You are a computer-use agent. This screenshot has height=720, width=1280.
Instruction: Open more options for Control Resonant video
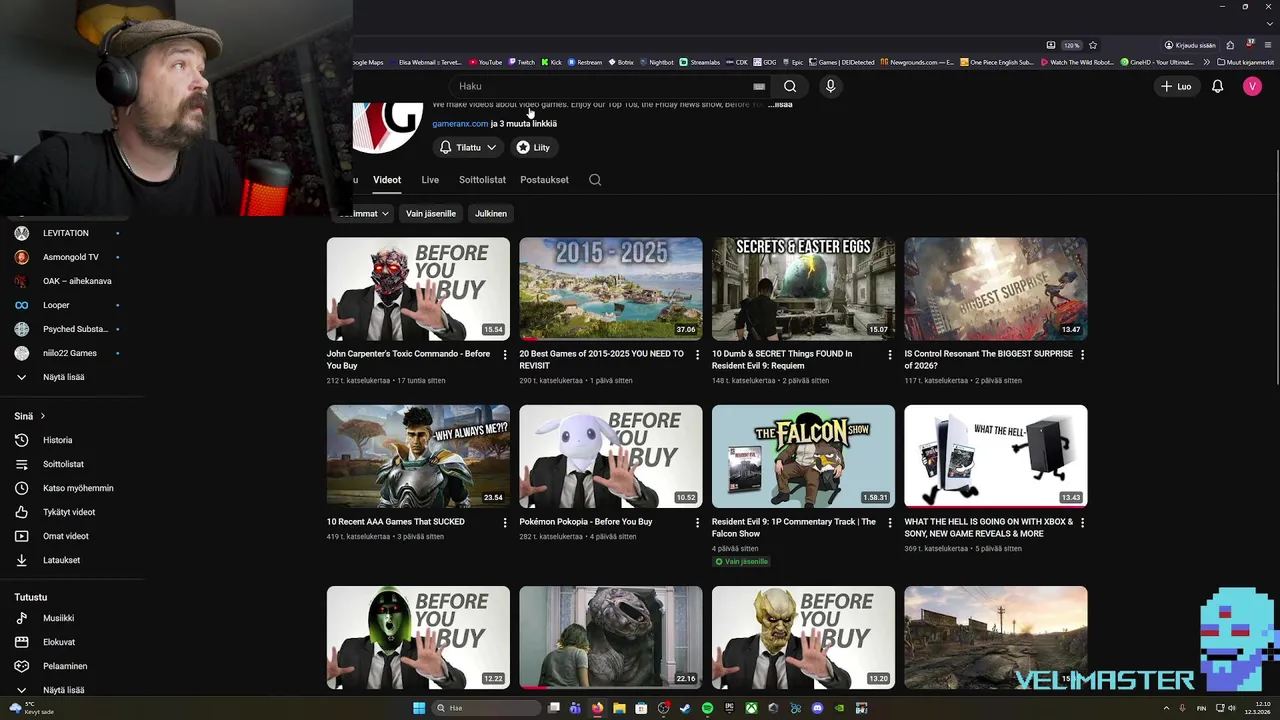[1082, 354]
